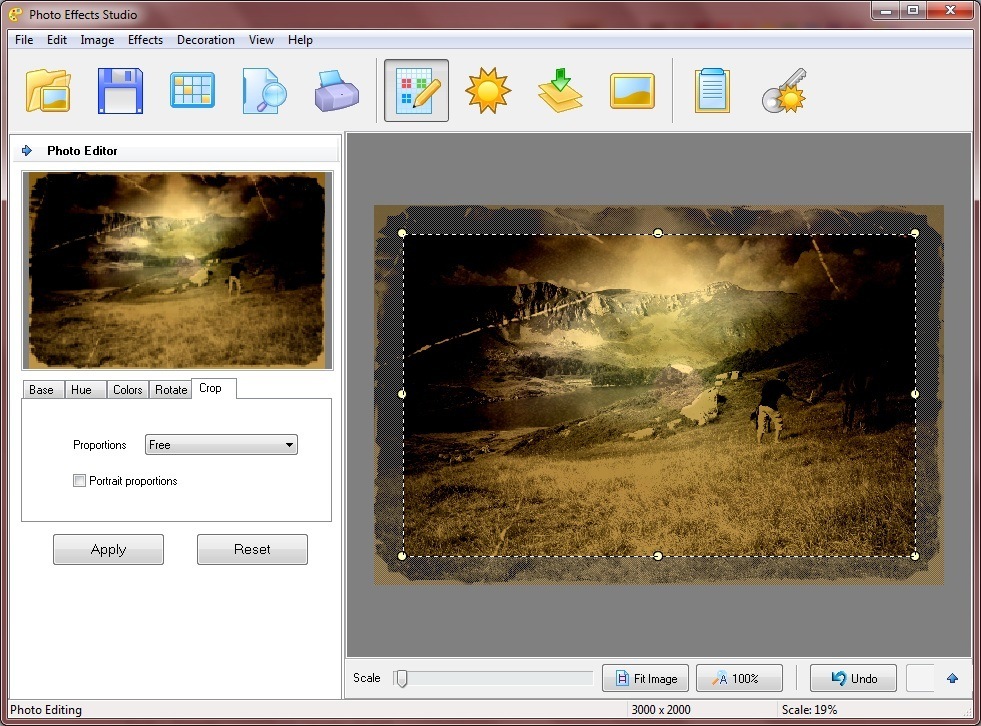This screenshot has width=981, height=726.
Task: Click the sun-shaped effects icon
Action: pyautogui.click(x=488, y=89)
